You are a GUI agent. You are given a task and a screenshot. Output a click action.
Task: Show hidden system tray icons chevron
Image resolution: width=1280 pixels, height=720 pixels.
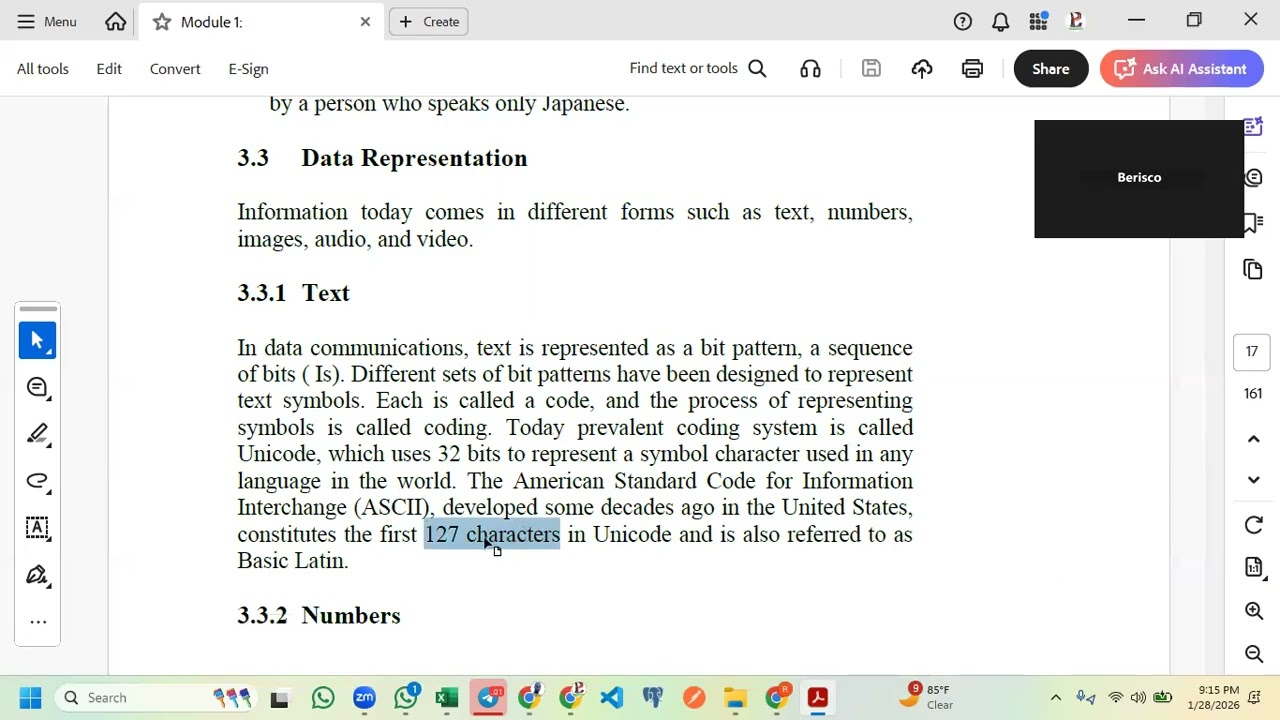point(1055,697)
